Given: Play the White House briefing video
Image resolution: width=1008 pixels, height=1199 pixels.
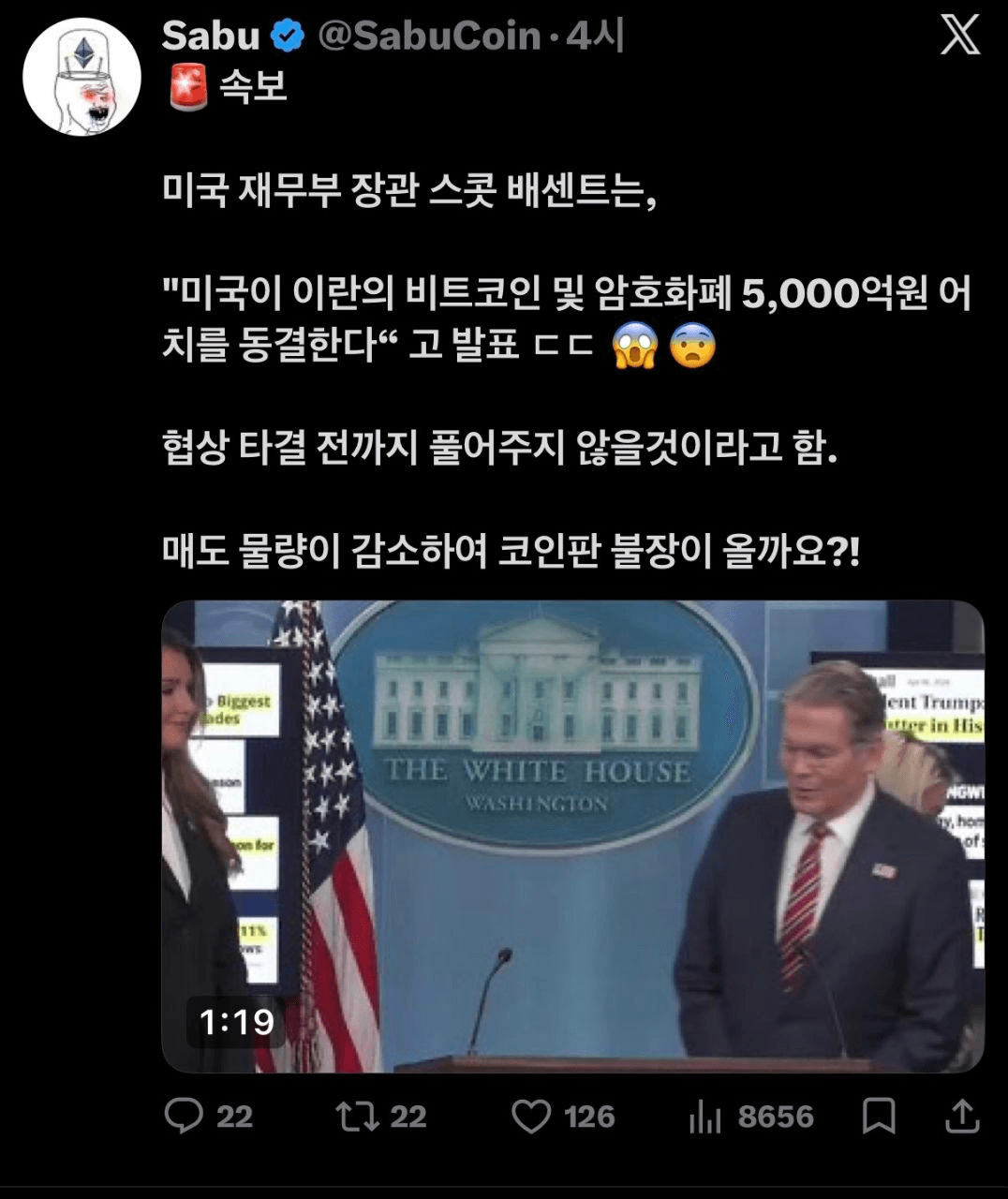Looking at the screenshot, I should pos(573,836).
